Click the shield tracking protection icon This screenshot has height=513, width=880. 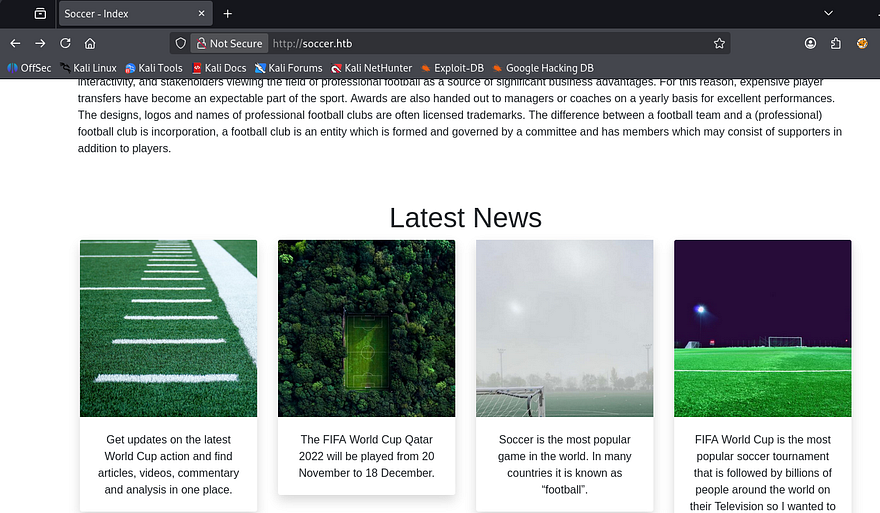pos(180,44)
